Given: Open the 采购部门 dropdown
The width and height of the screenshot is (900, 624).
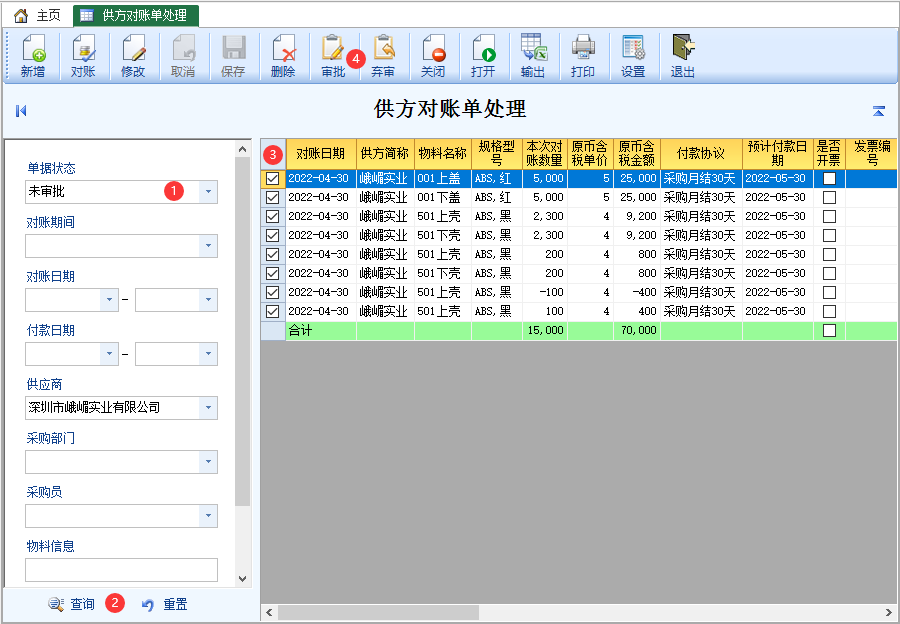Looking at the screenshot, I should pos(208,462).
